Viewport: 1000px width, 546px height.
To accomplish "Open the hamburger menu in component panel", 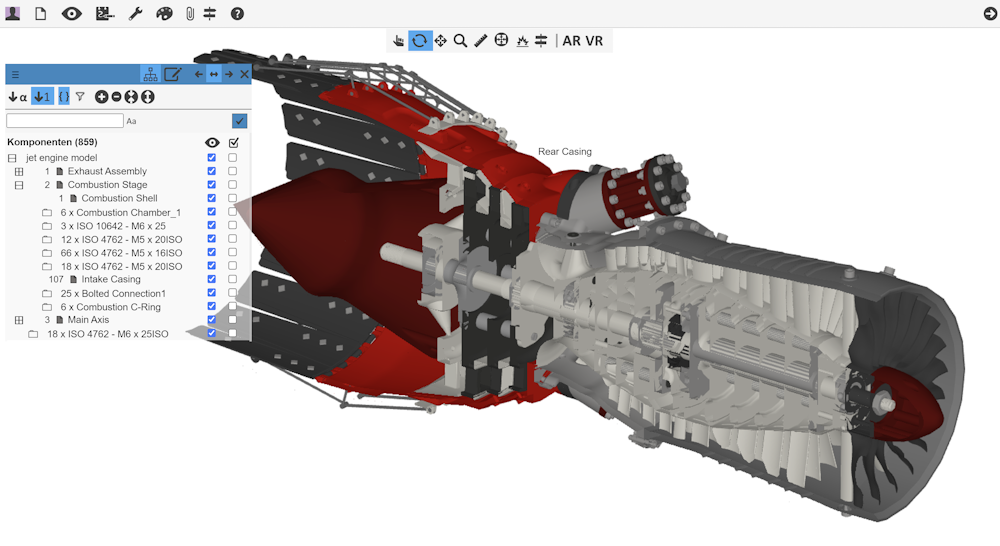I will [15, 74].
